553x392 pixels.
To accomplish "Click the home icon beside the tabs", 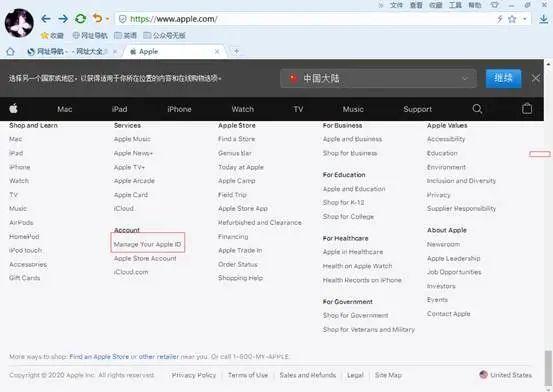I will tap(10, 52).
